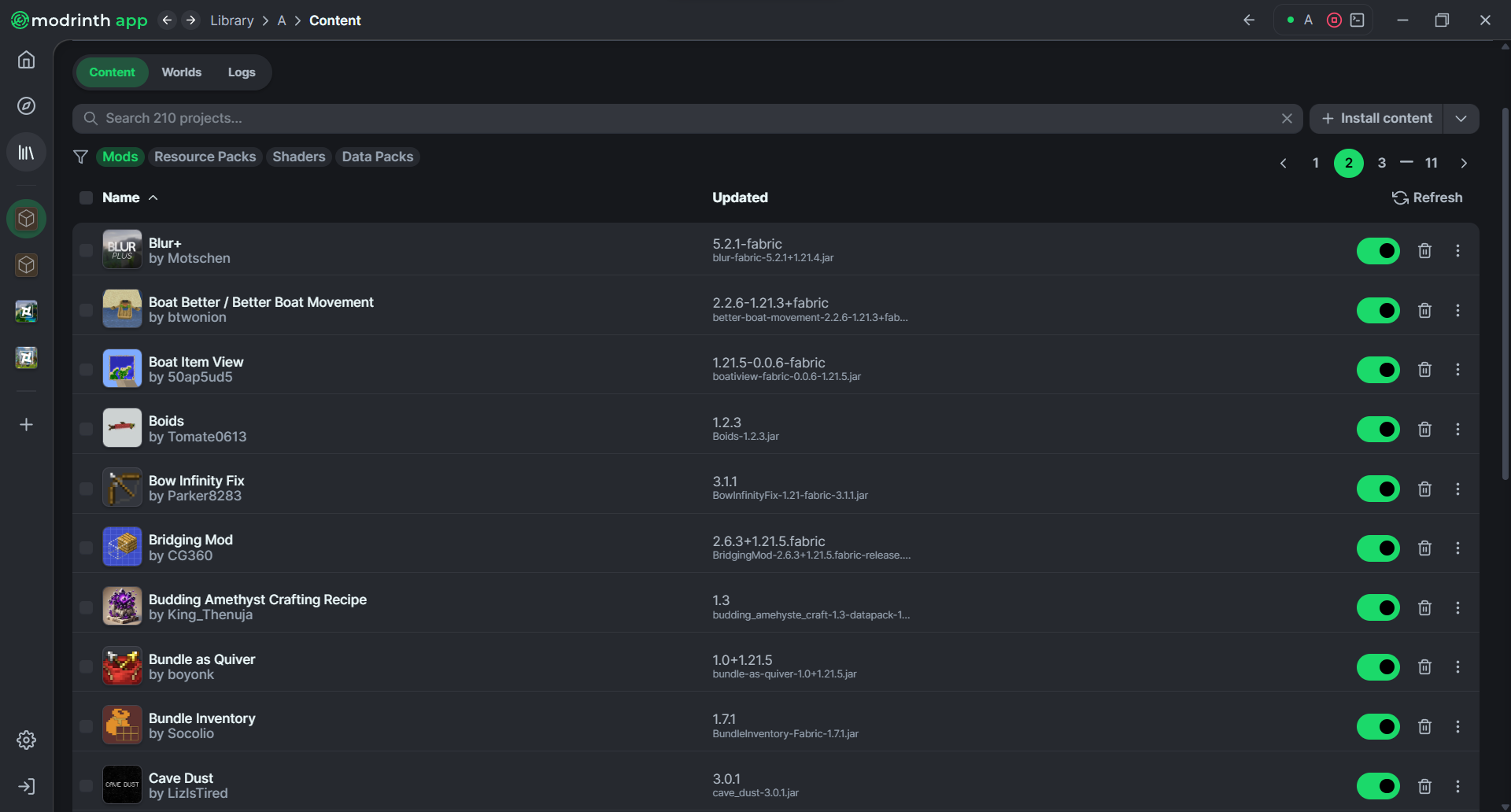
Task: Click the back arrow left of the running instance indicator
Action: [x=1249, y=20]
